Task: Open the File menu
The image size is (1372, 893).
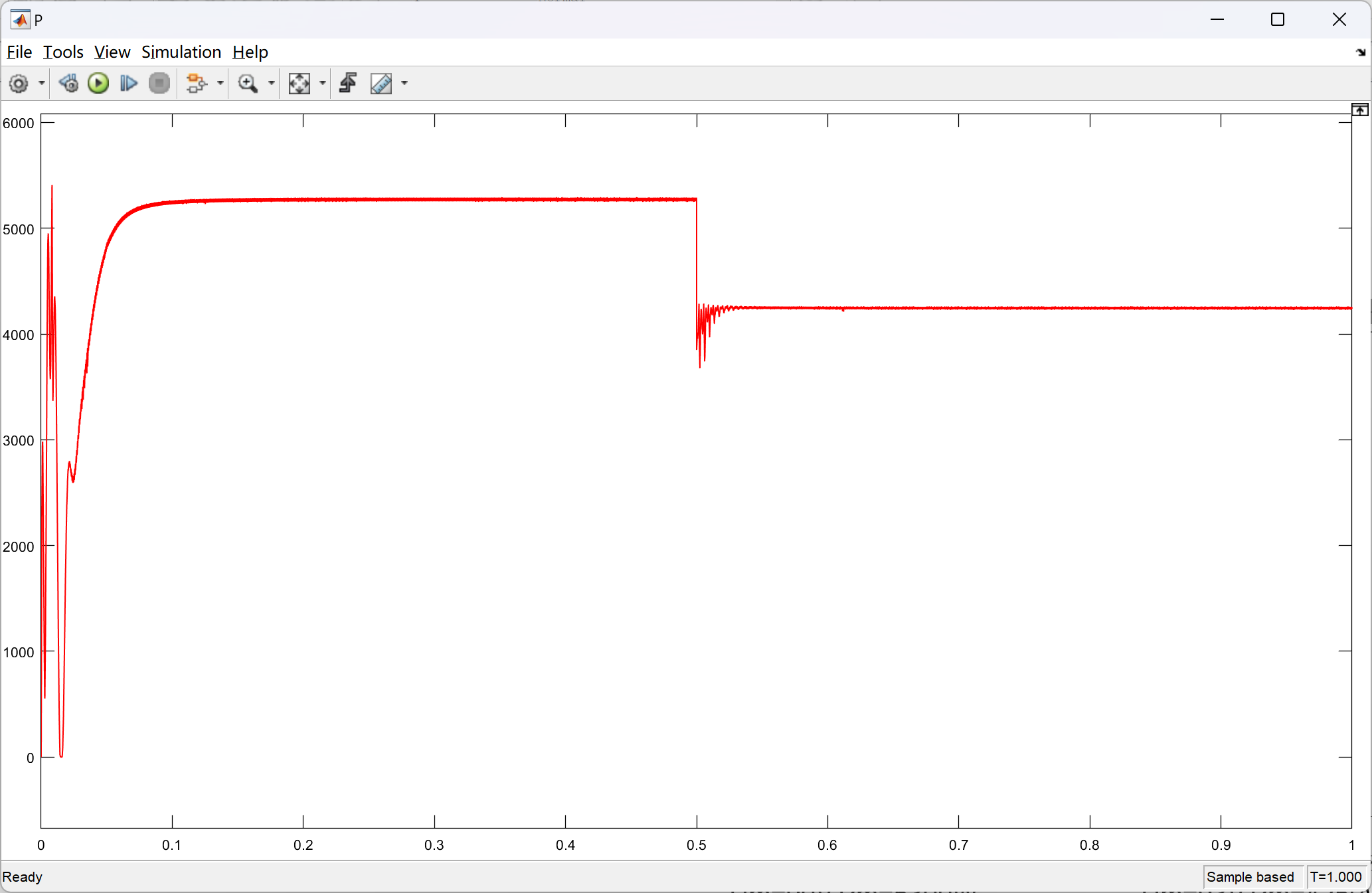Action: (19, 52)
